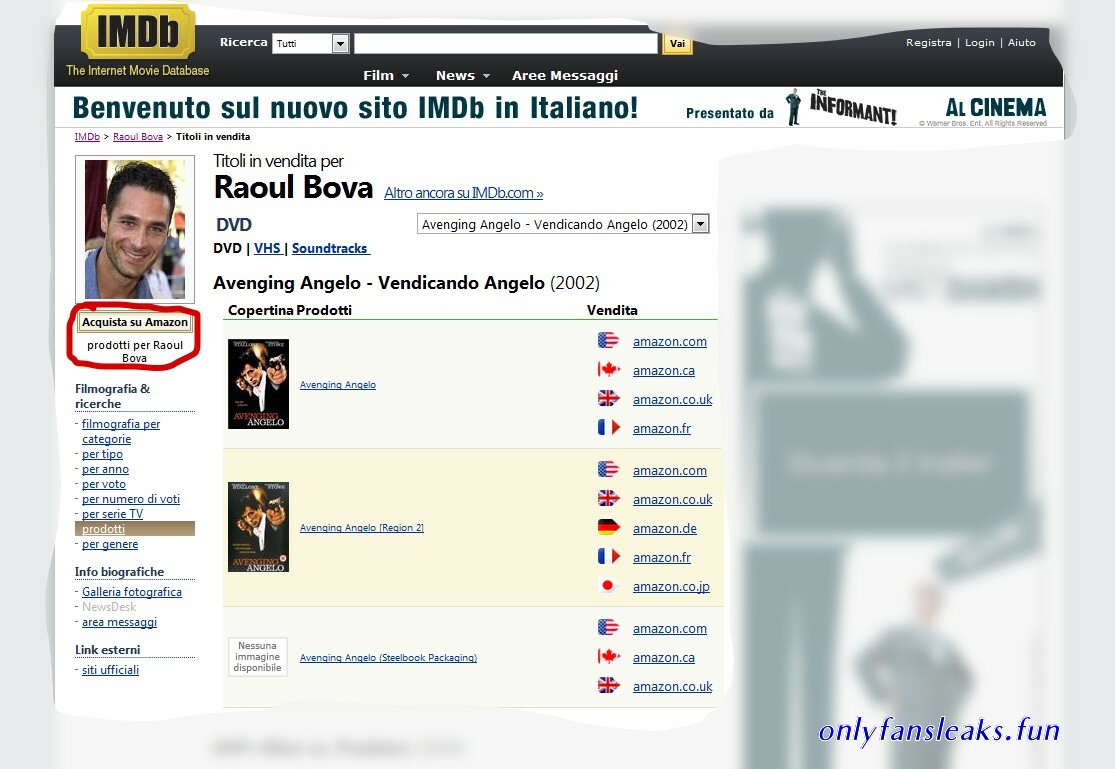The width and height of the screenshot is (1115, 769).
Task: Click the French flag in the first product row
Action: tap(608, 427)
